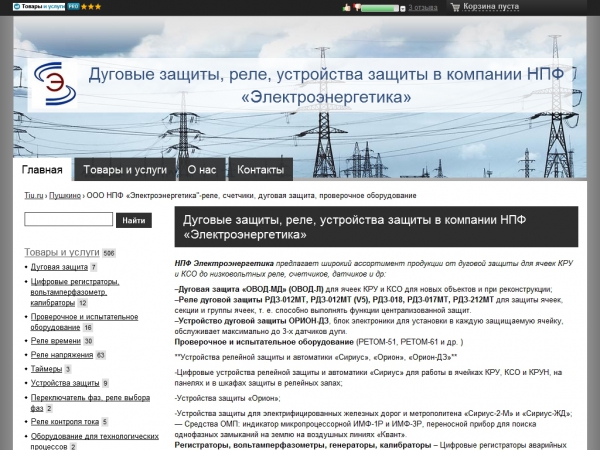This screenshot has height=450, width=600.
Task: Follow the Tiu.ru breadcrumb link
Action: 34,196
